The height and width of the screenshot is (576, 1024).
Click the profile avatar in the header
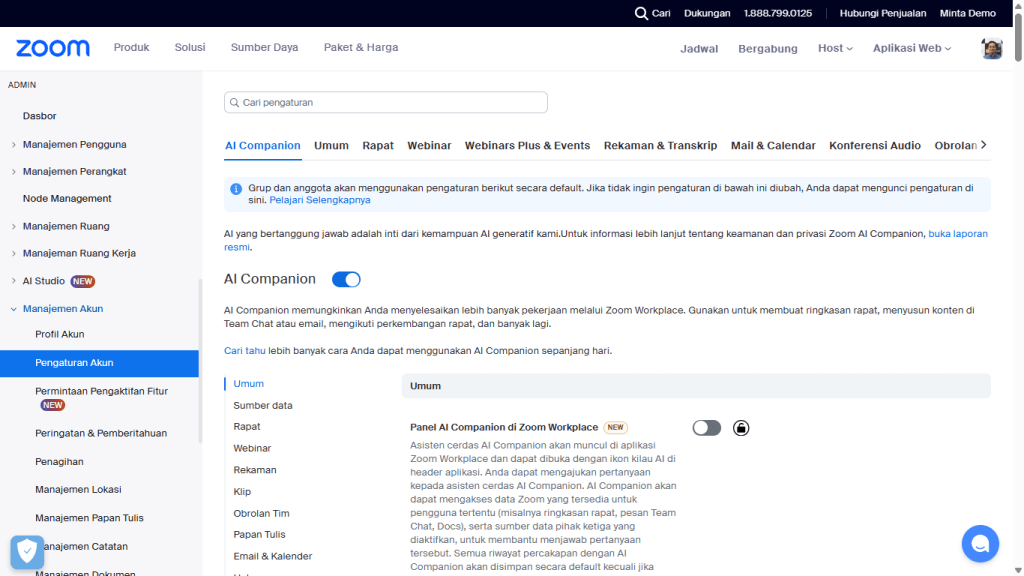coord(991,47)
